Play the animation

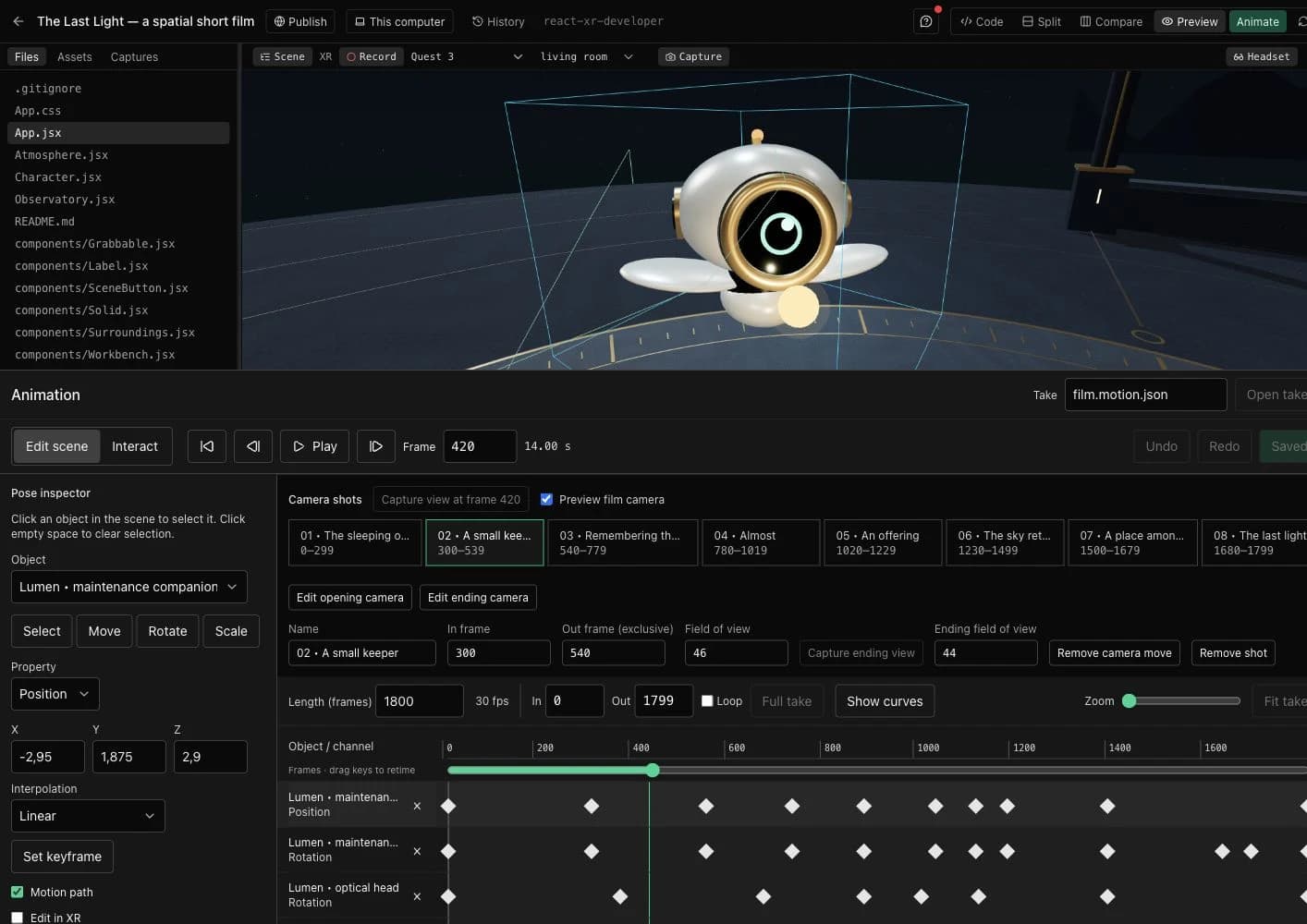click(x=315, y=446)
